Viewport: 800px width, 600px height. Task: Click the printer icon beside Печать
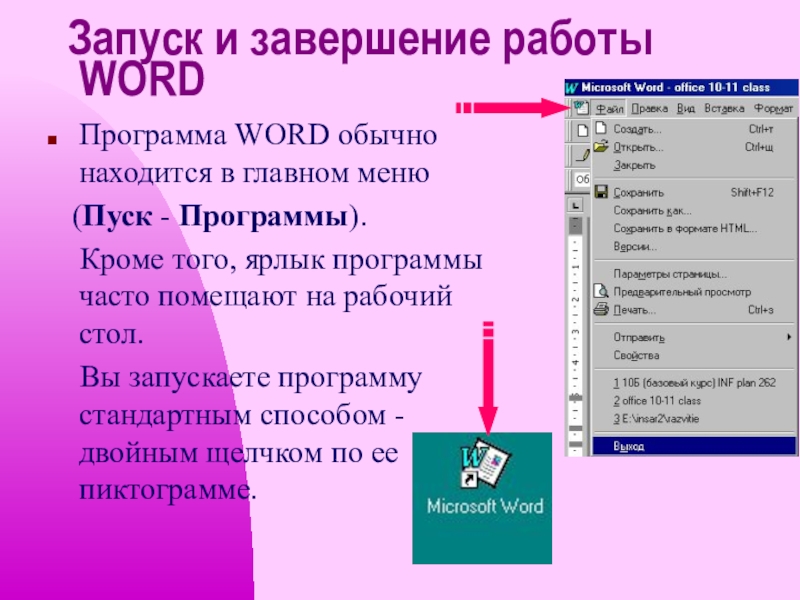(602, 309)
